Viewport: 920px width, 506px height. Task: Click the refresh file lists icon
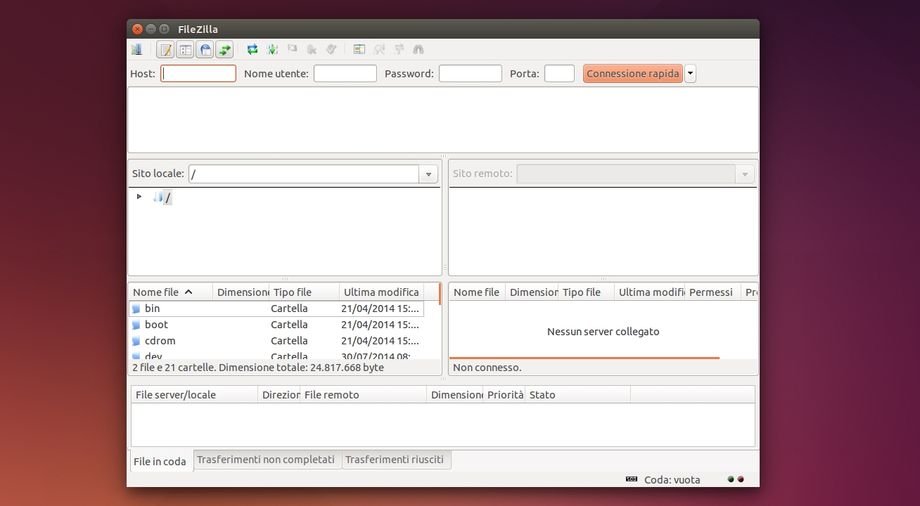253,49
